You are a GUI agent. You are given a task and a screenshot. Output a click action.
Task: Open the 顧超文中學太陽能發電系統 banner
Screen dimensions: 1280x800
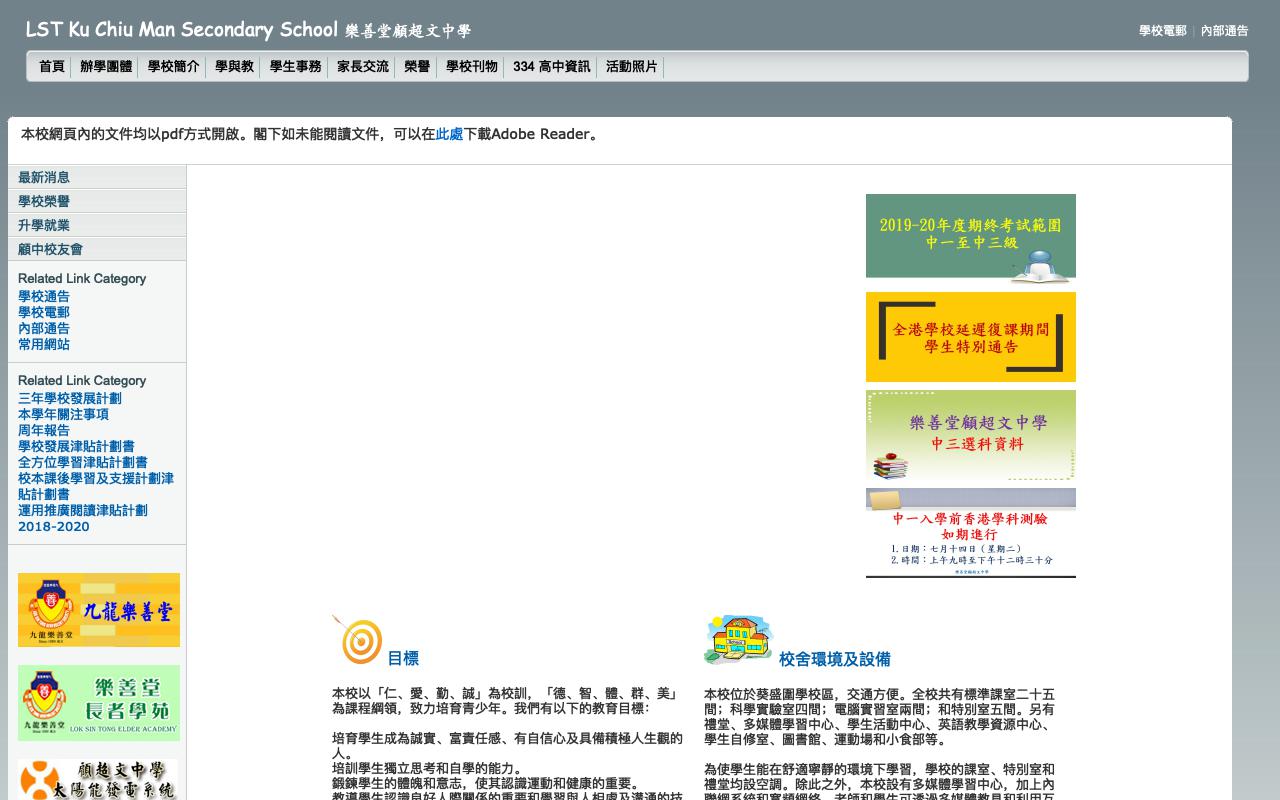[x=99, y=779]
